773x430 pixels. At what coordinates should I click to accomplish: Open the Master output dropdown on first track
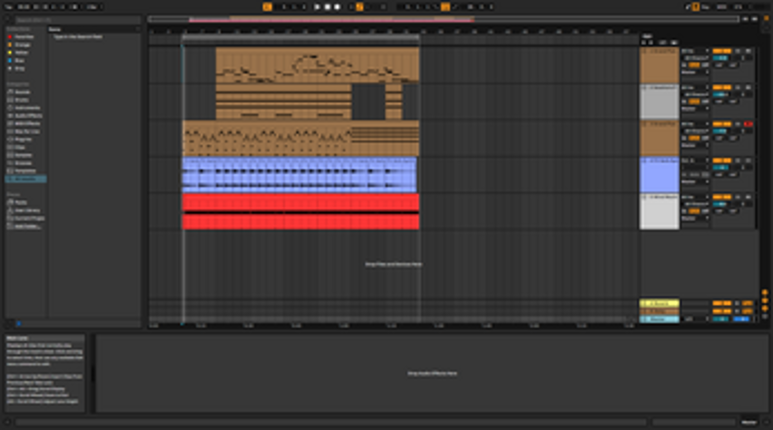(695, 72)
